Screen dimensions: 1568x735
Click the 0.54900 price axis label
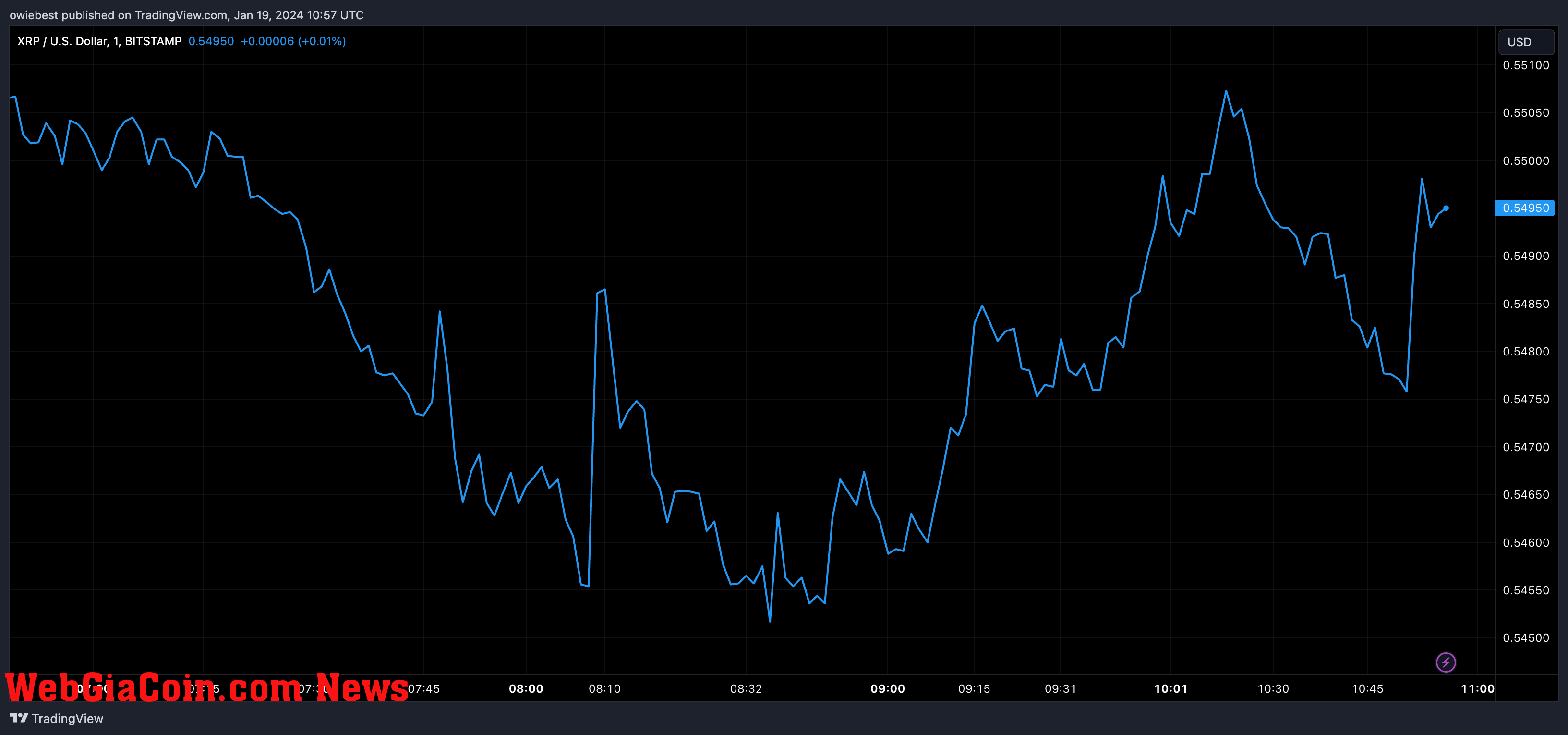tap(1526, 256)
